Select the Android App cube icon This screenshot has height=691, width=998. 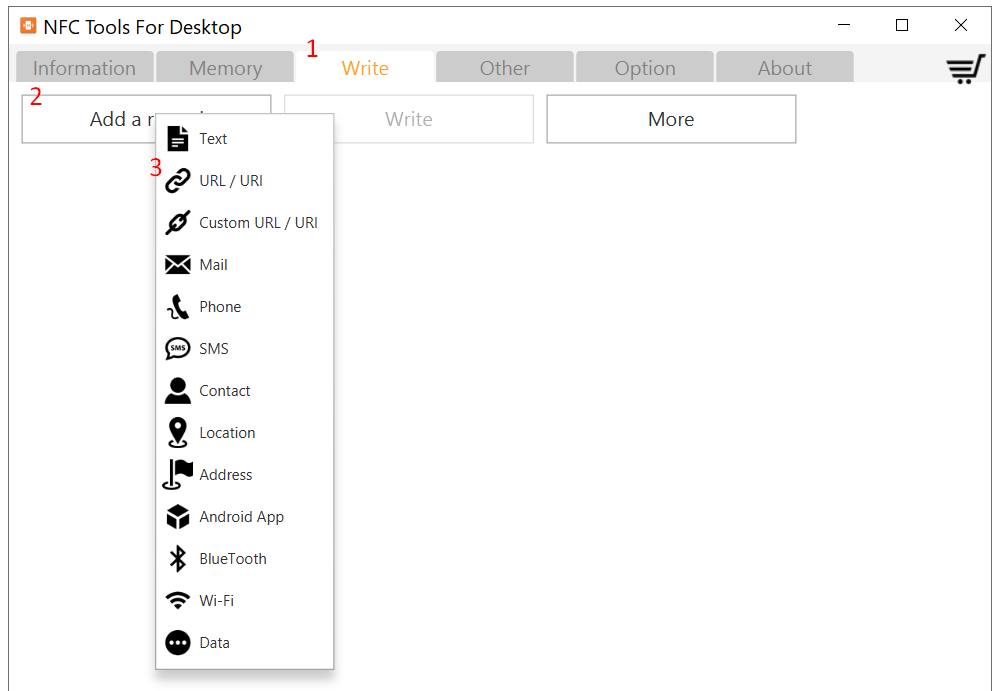178,517
